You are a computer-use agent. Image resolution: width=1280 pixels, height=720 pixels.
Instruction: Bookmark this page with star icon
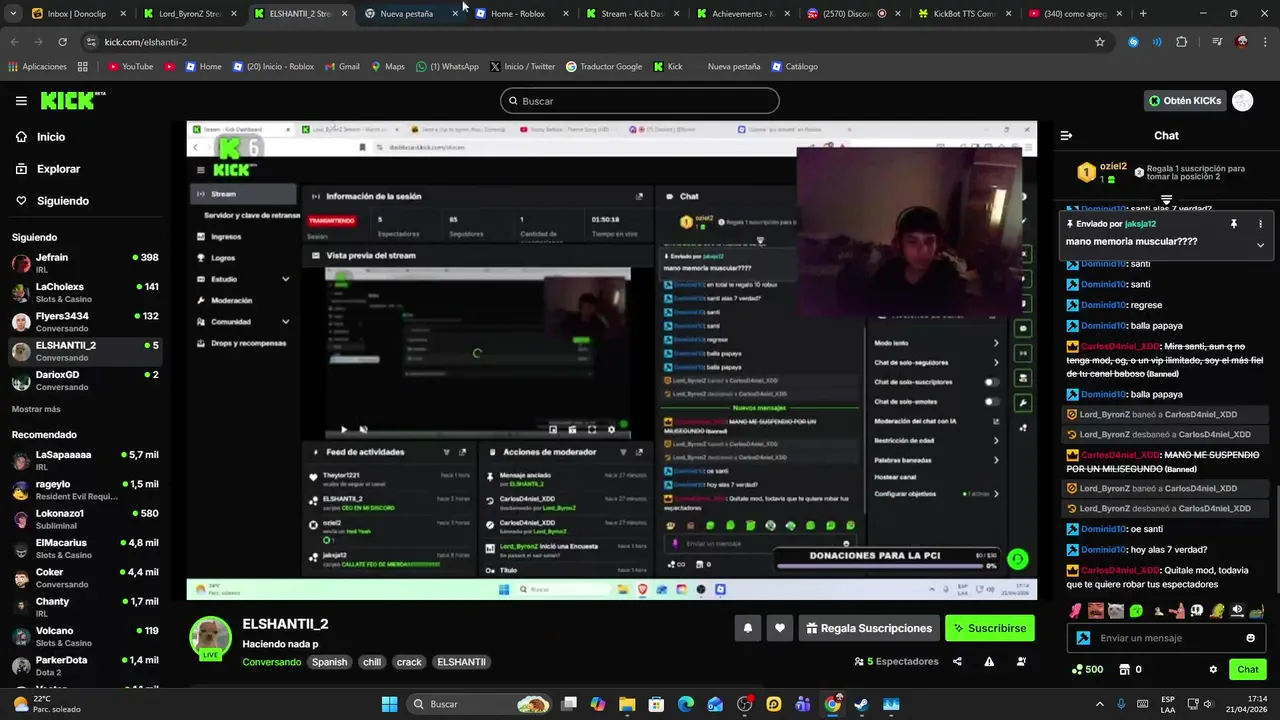coord(1100,42)
